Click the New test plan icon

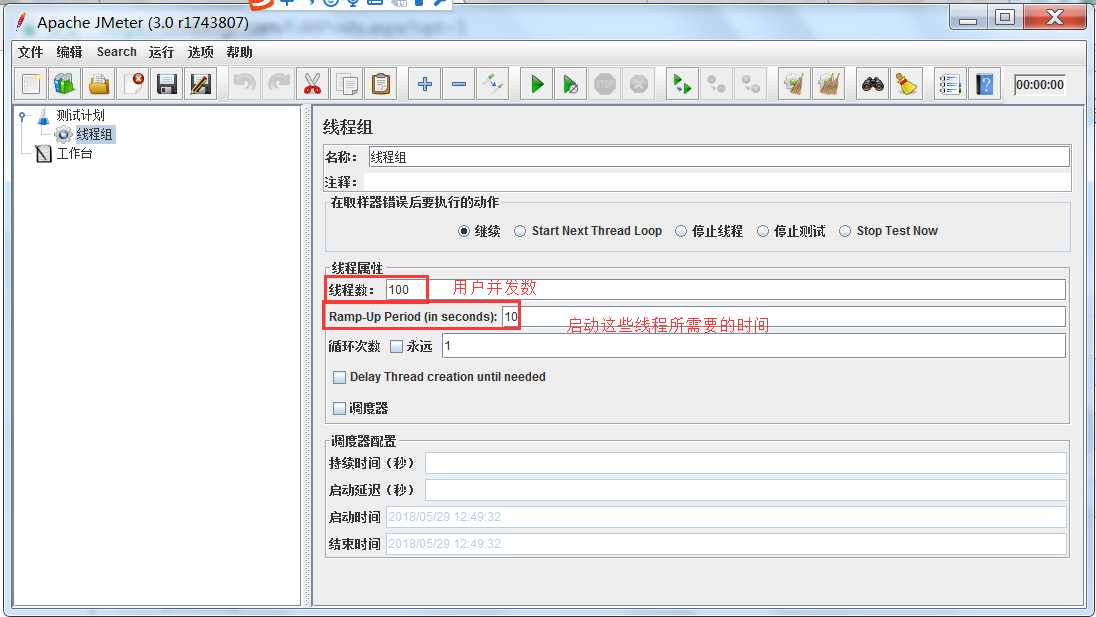tap(31, 85)
